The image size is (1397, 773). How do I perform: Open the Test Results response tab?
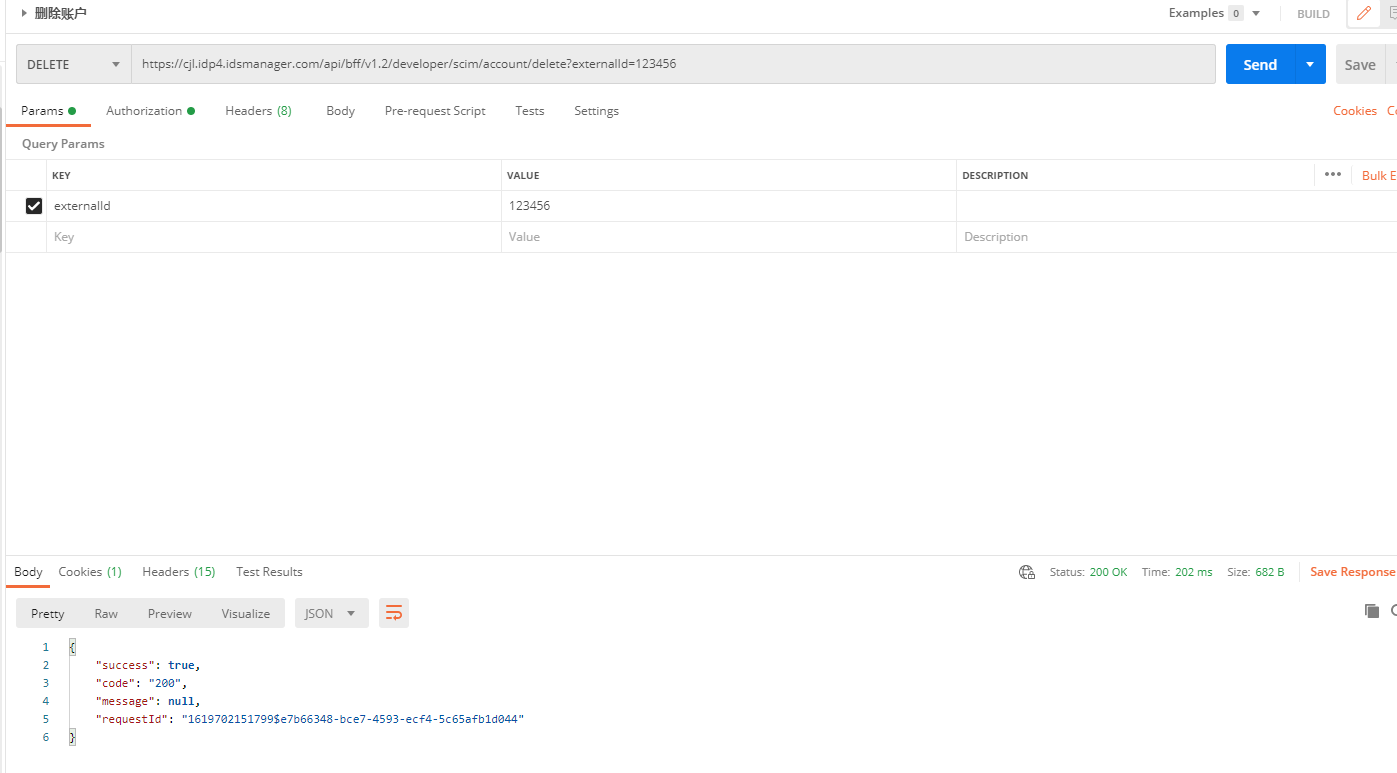click(x=269, y=572)
